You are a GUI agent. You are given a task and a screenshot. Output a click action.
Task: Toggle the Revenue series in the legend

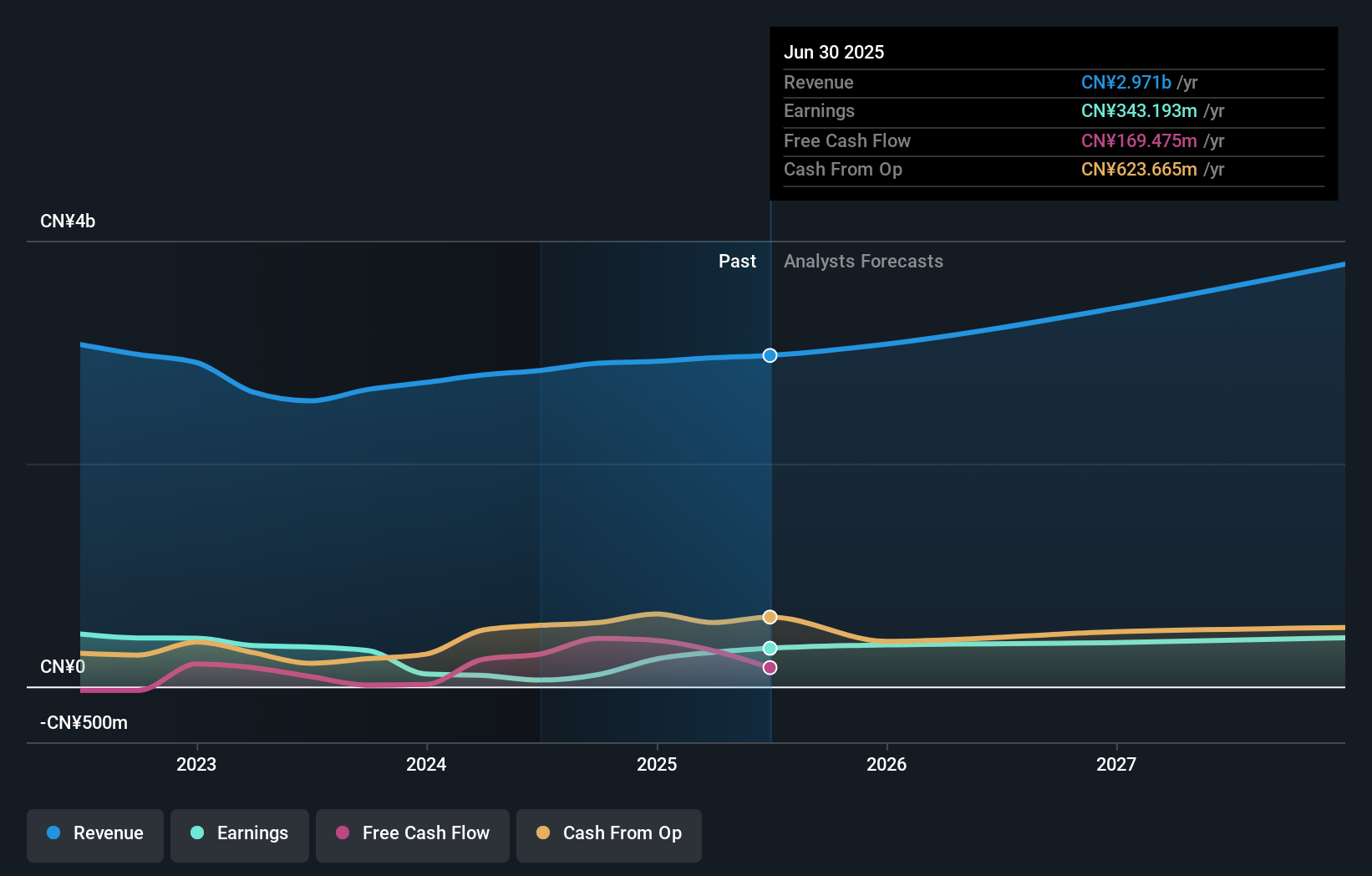[x=95, y=833]
